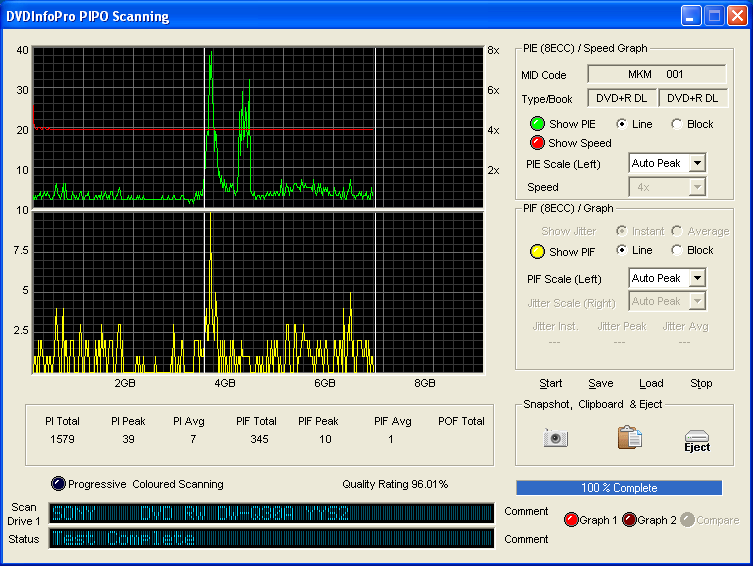Click the upper PIE error graph
Viewport: 753px width, 566px height.
(x=258, y=127)
